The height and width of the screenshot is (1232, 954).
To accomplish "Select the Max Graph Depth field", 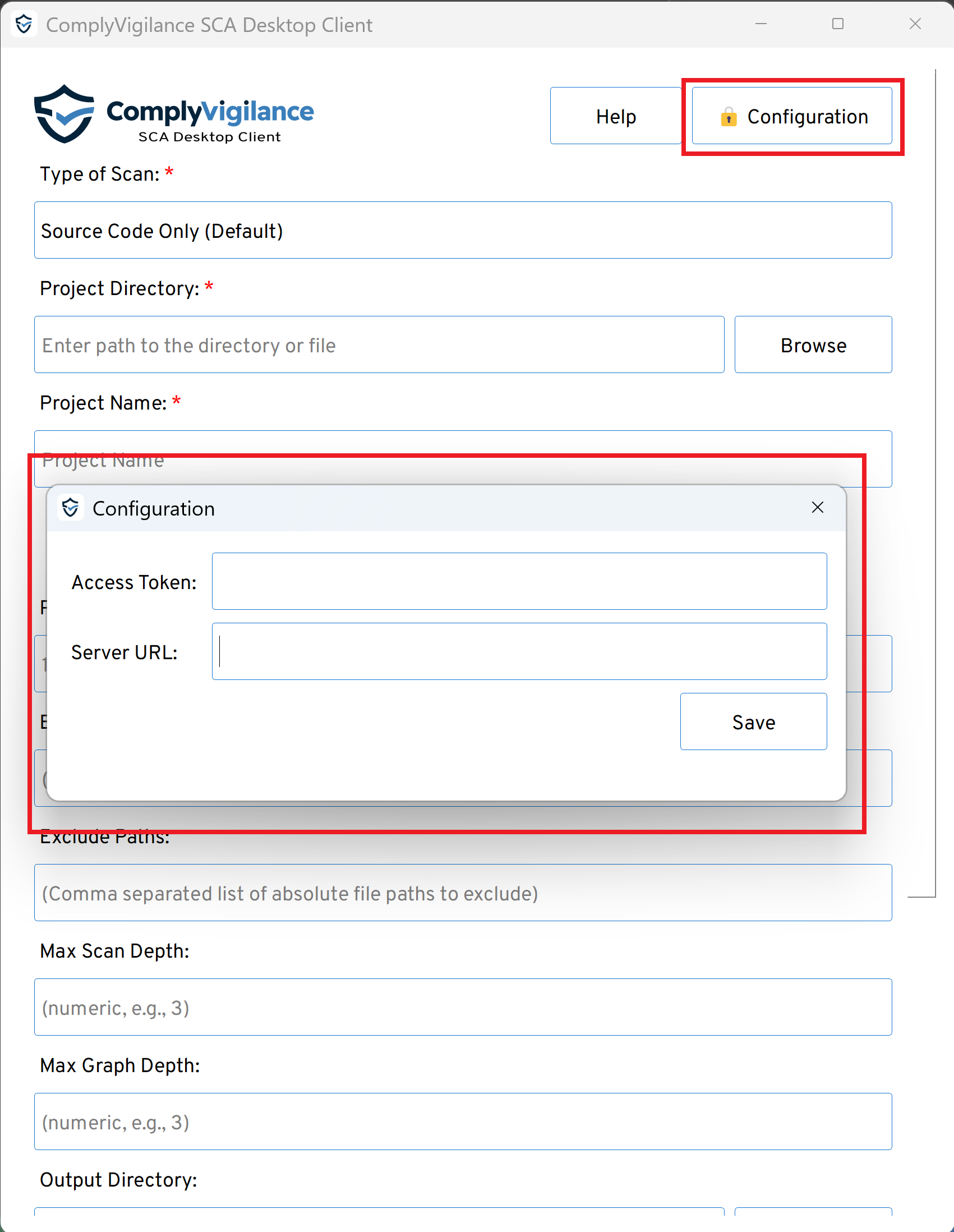I will (462, 1122).
